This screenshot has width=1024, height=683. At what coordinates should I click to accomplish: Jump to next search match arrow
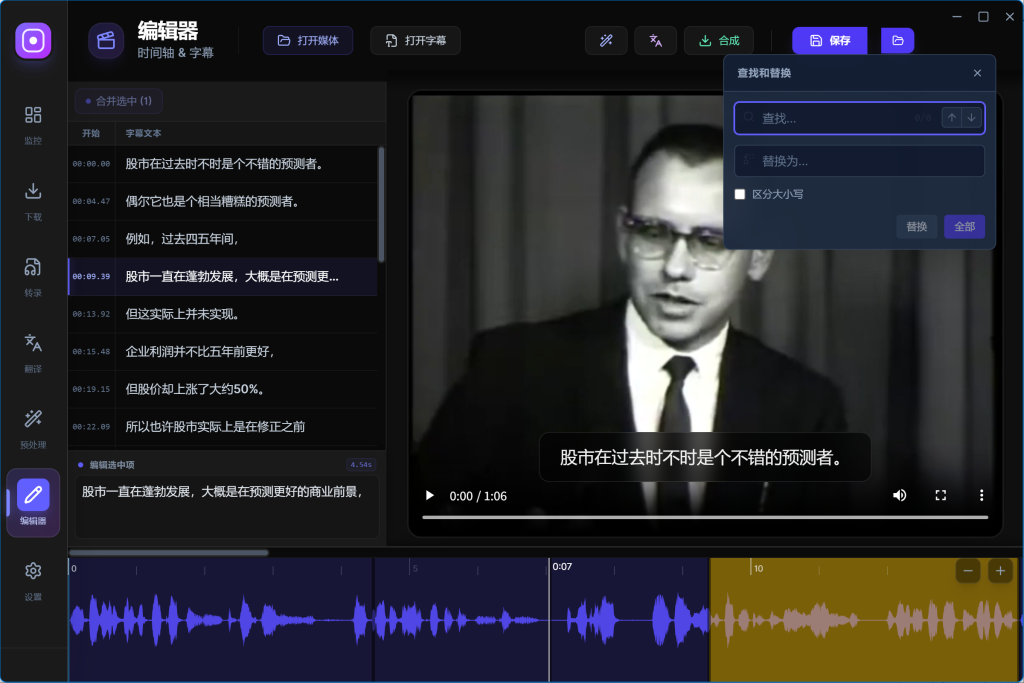[970, 117]
